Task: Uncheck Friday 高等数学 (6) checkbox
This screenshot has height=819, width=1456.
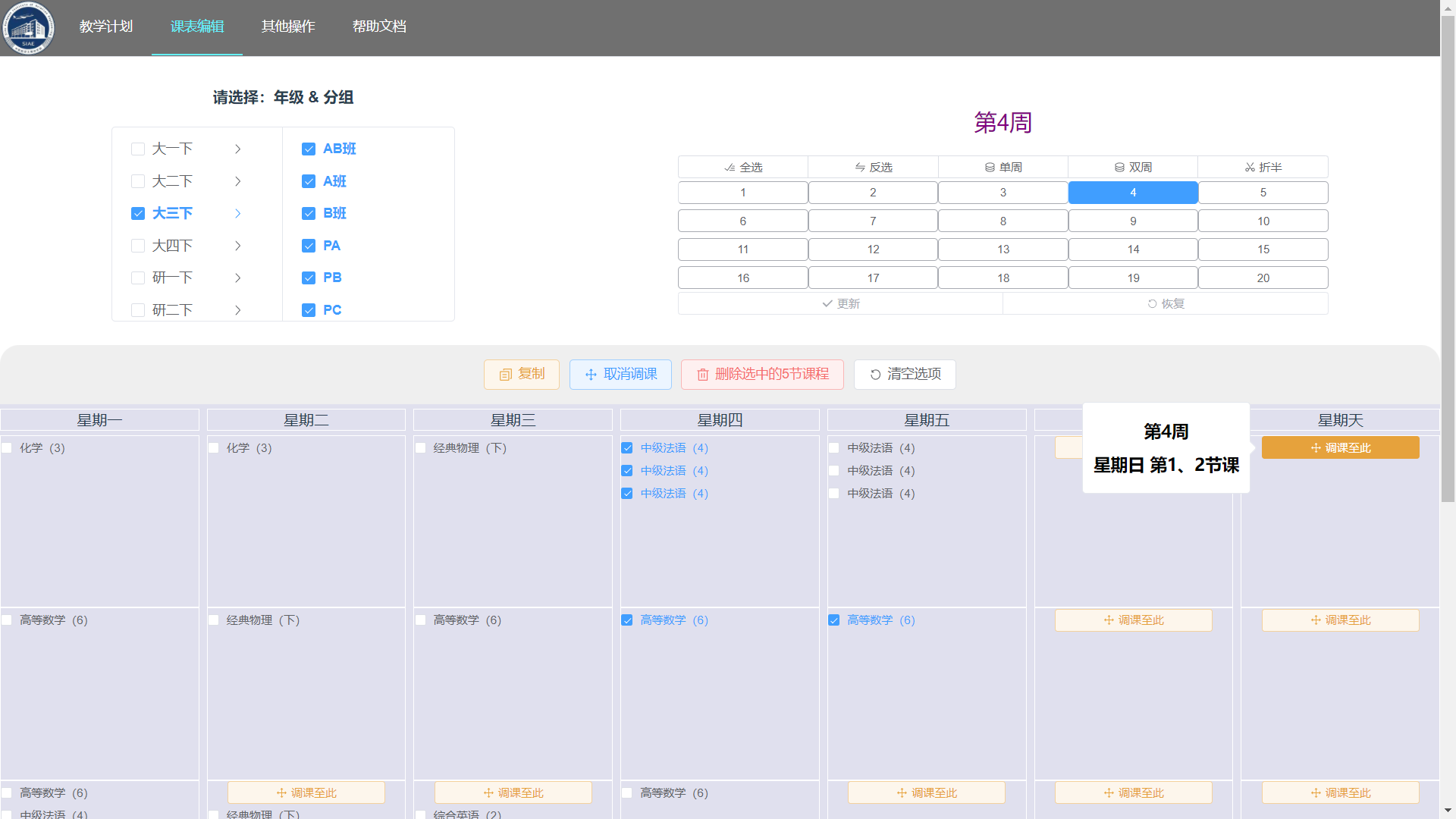Action: pos(834,620)
